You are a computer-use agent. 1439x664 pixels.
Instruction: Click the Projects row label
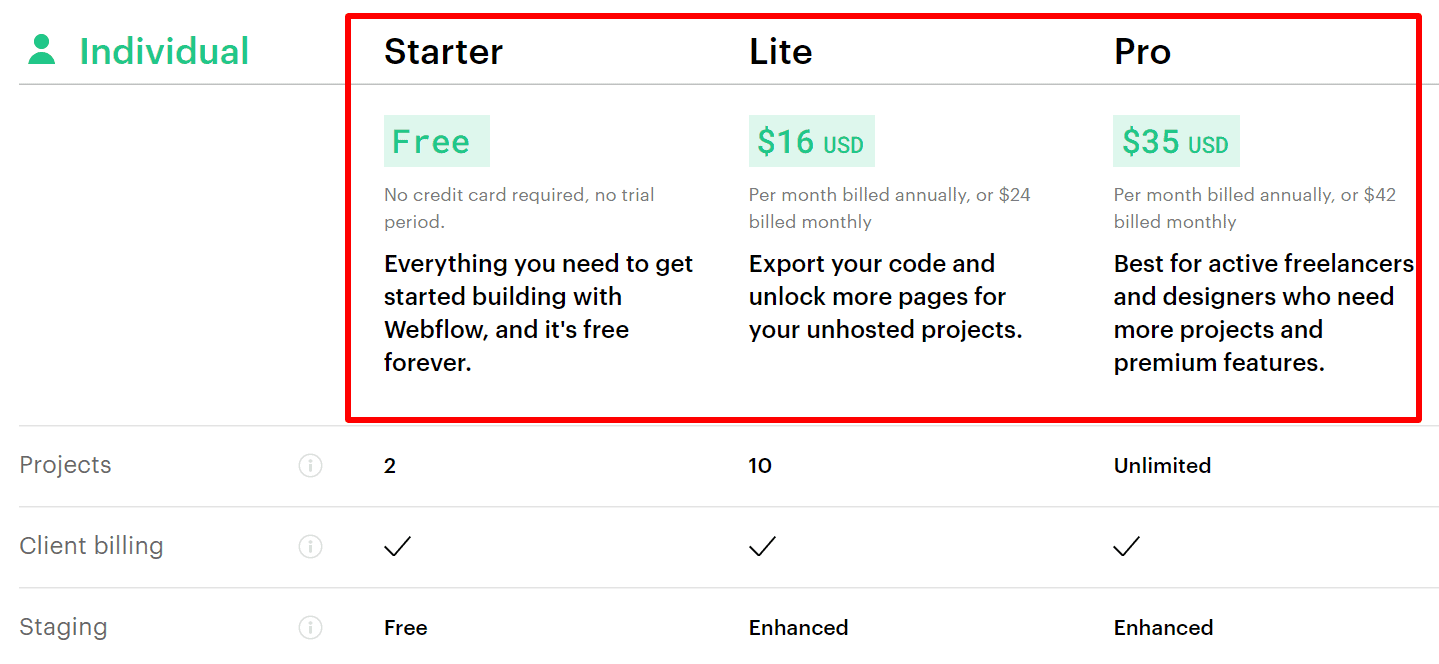pos(65,465)
